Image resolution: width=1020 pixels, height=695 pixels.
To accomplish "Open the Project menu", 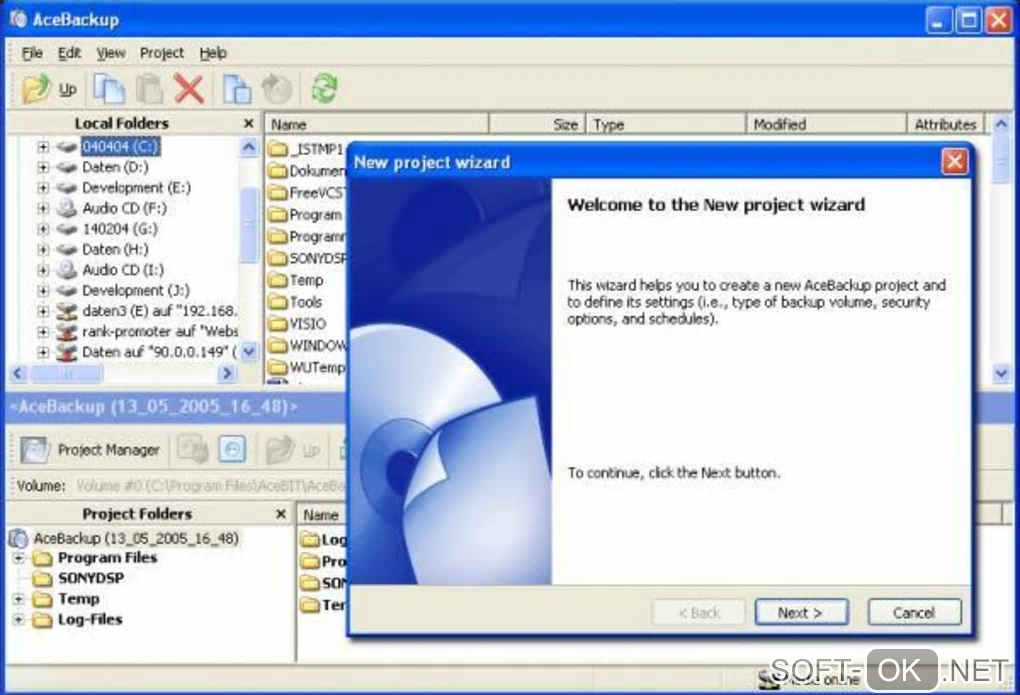I will tap(162, 53).
